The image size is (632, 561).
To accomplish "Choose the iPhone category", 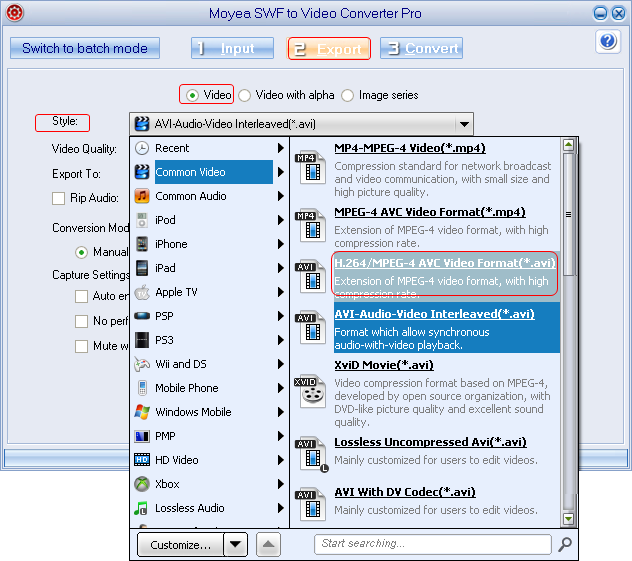I will [210, 244].
